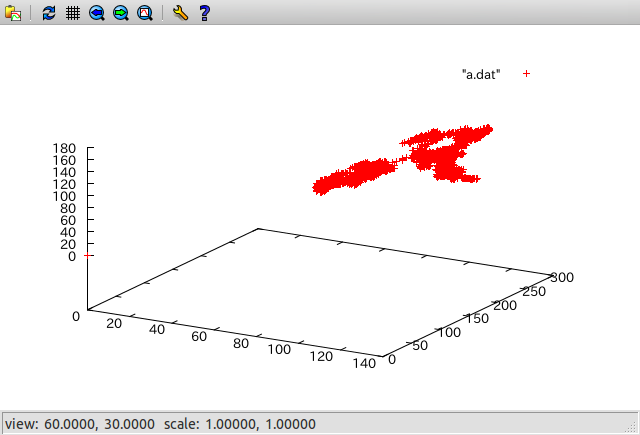Click the scale 1.00000, 1.00000 status text

coord(240,424)
